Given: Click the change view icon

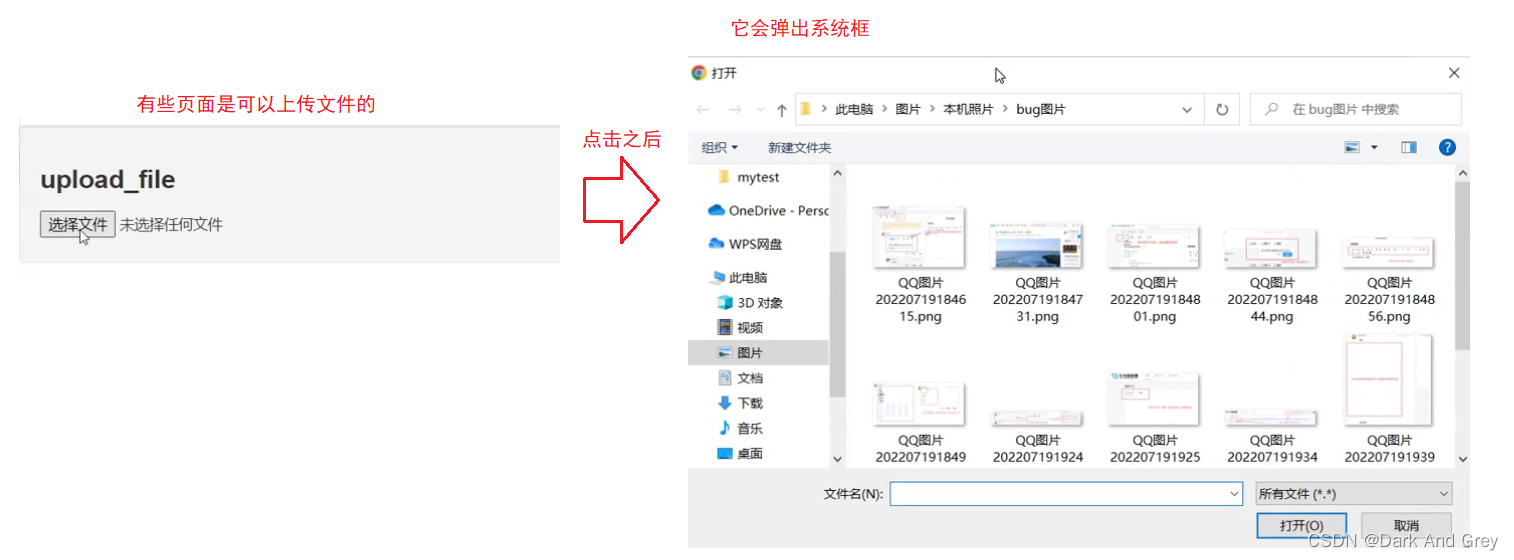Looking at the screenshot, I should pos(1352,148).
